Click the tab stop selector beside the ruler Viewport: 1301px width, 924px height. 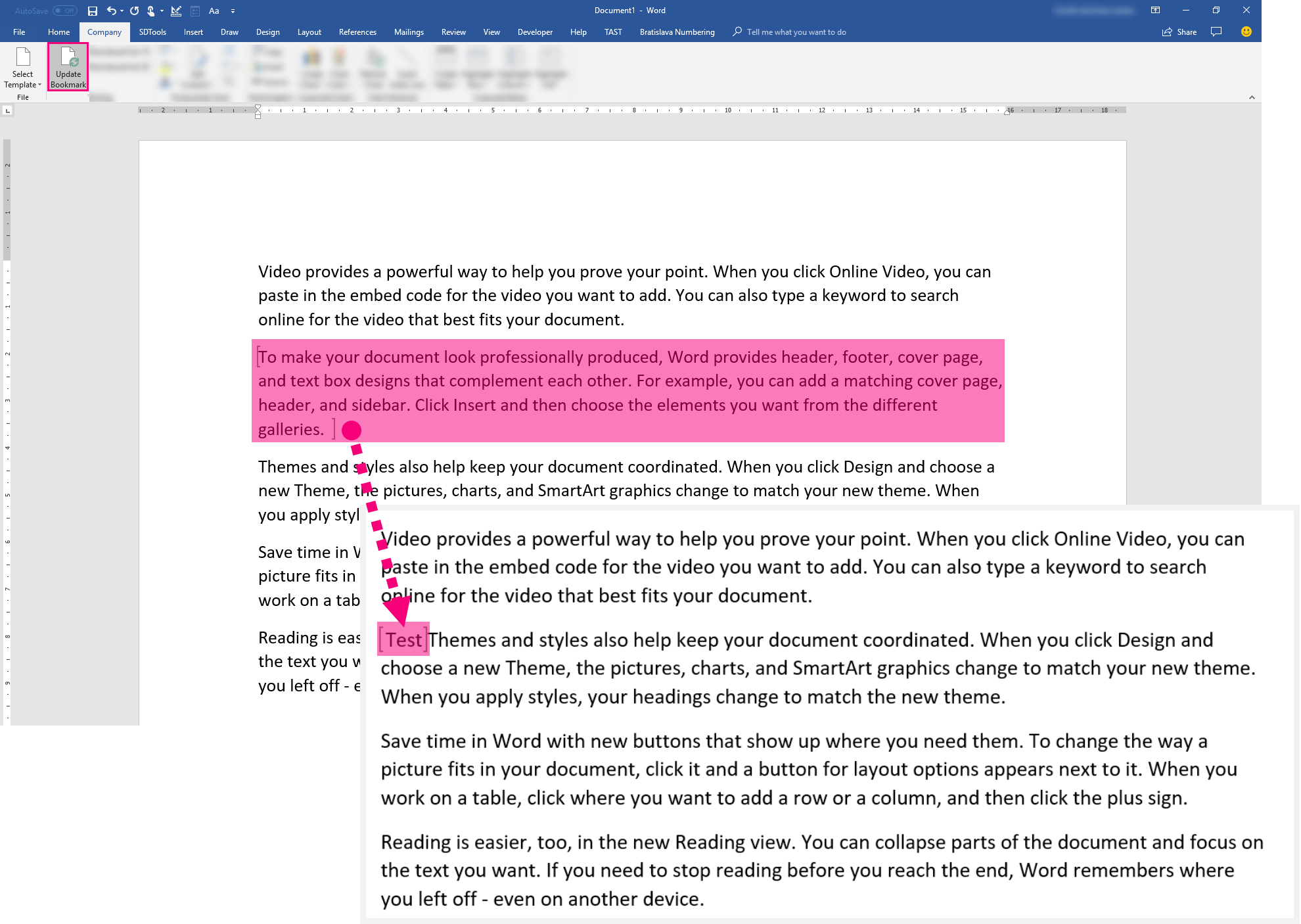pos(8,110)
